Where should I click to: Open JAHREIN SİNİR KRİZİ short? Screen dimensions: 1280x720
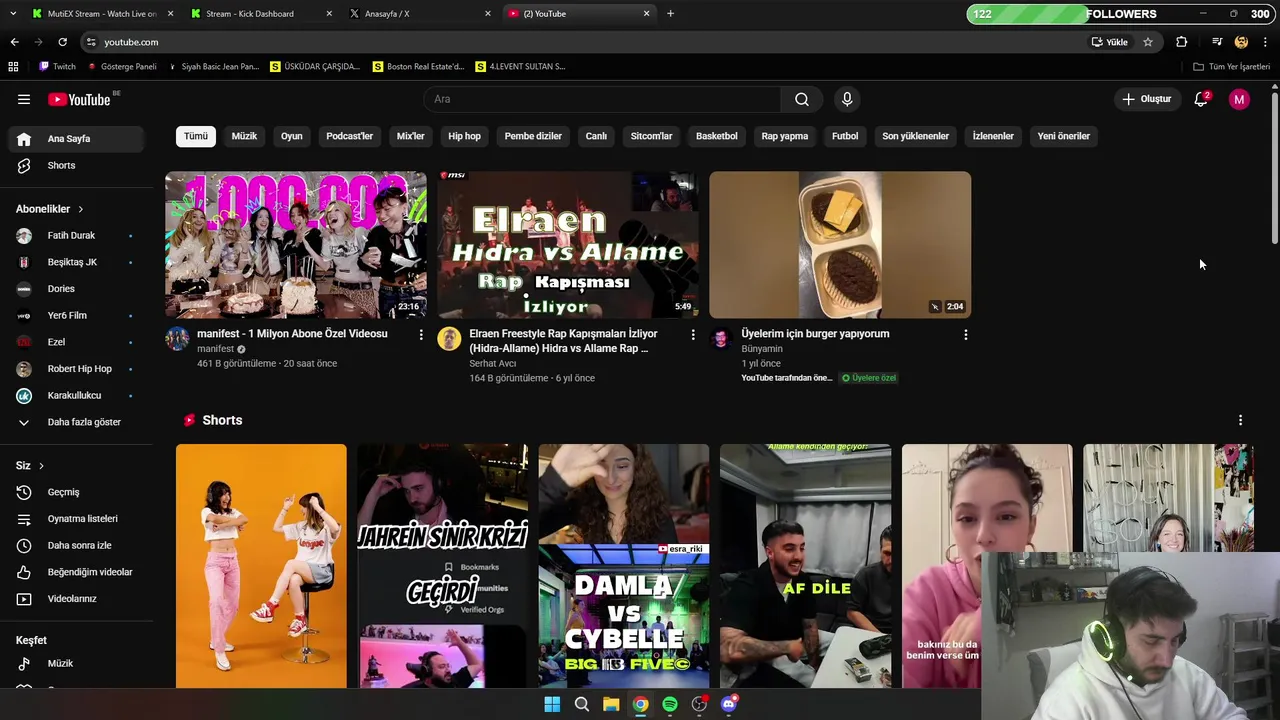click(x=443, y=566)
